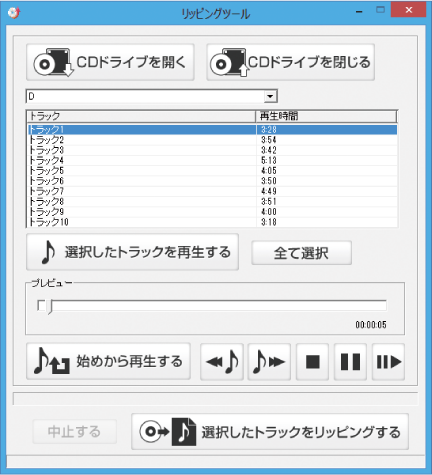This screenshot has width=432, height=475.
Task: Click the rewind note icon button
Action: 222,362
